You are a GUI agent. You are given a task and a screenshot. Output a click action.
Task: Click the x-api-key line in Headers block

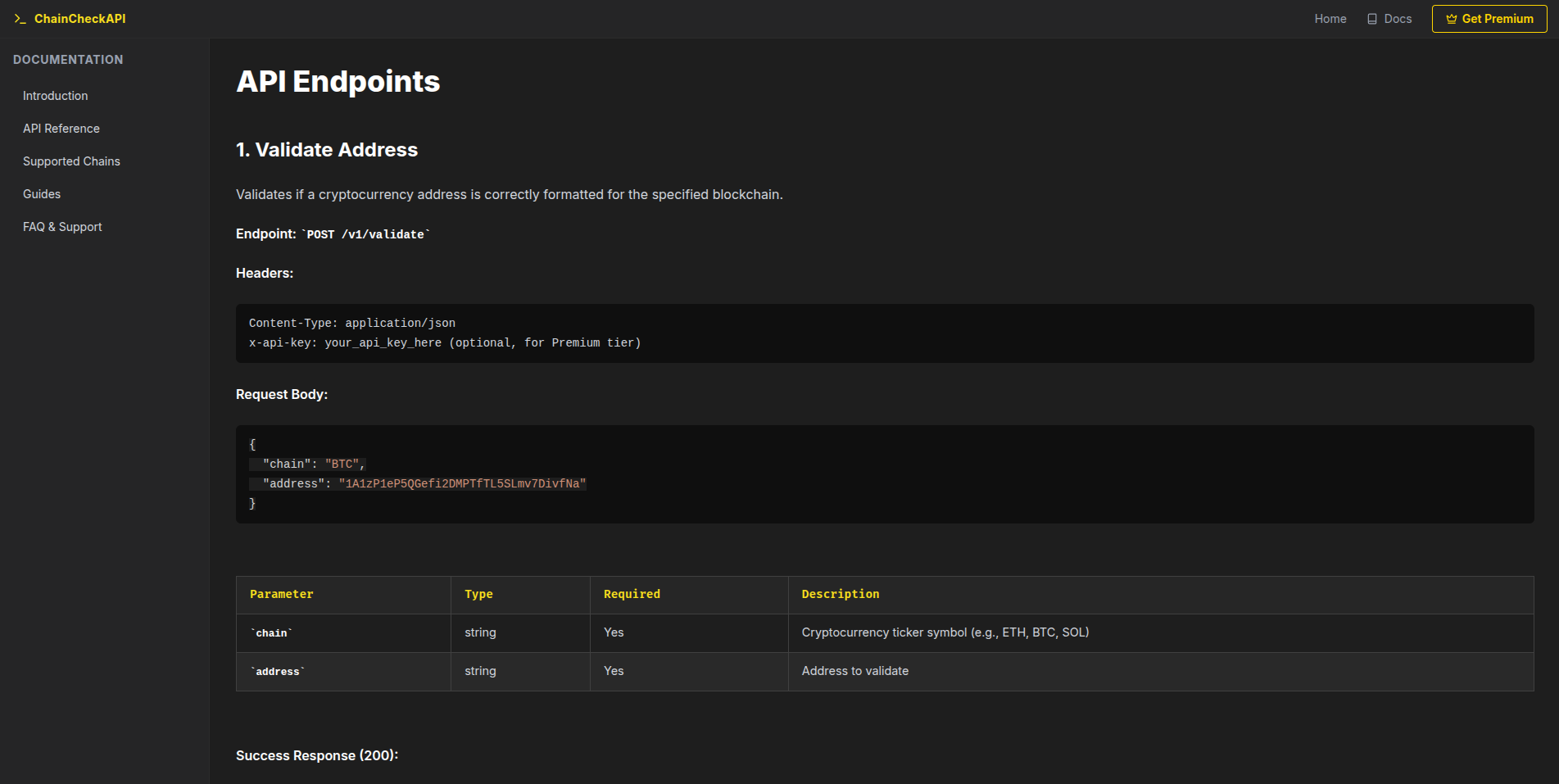(x=445, y=342)
